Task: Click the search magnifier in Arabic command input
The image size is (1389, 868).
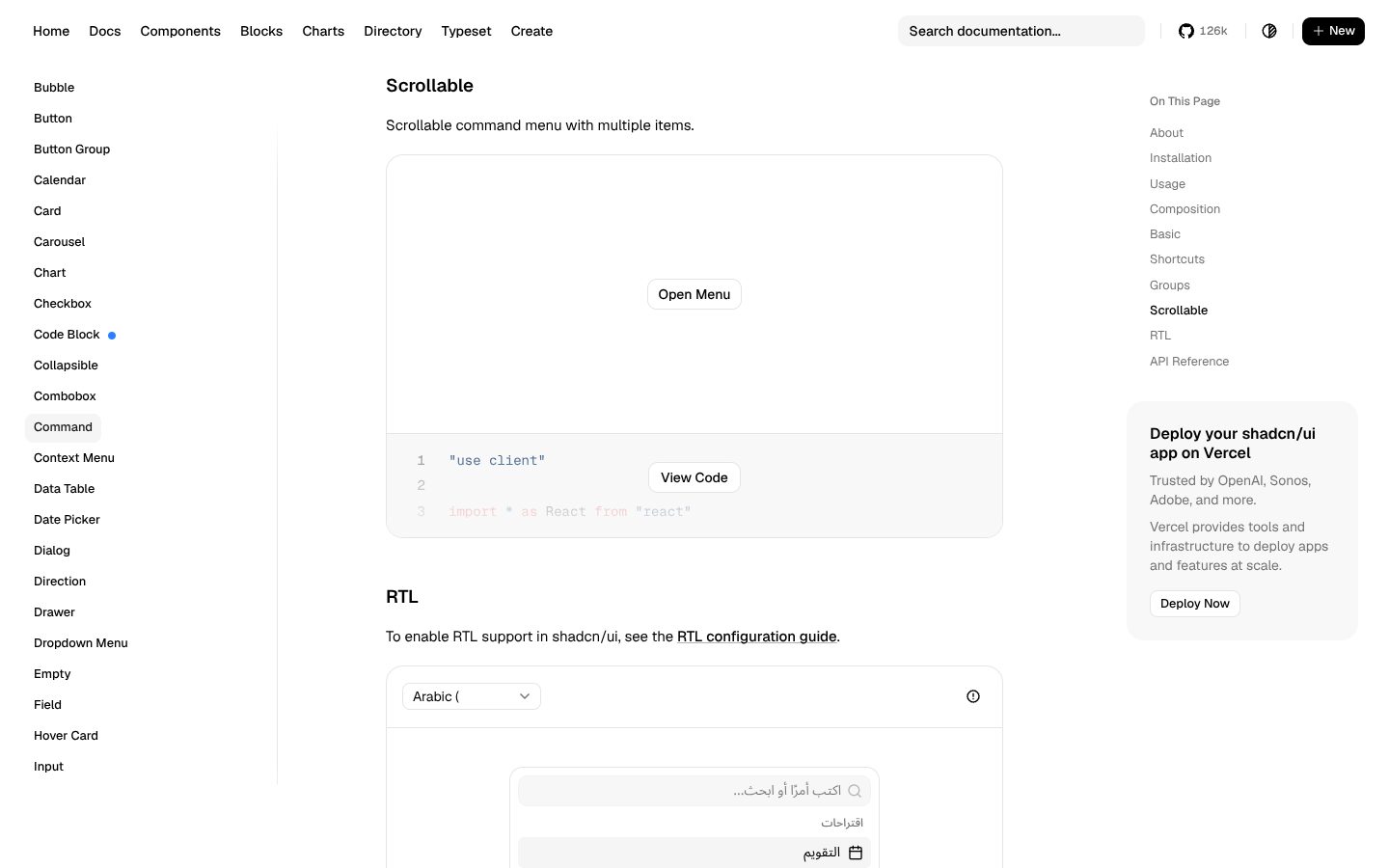Action: coord(855,791)
